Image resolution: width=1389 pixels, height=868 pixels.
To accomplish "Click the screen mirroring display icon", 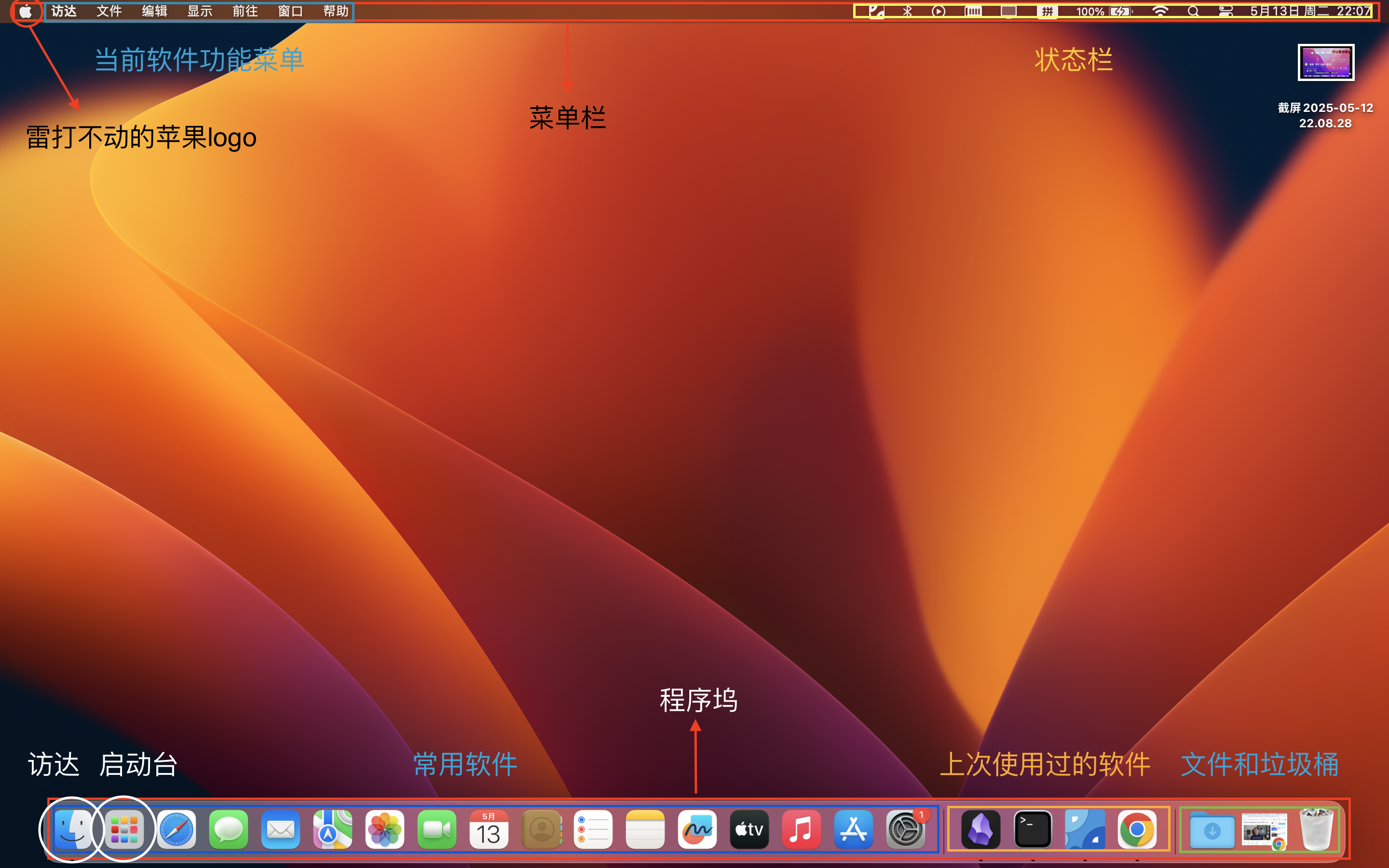I will coord(1008,12).
